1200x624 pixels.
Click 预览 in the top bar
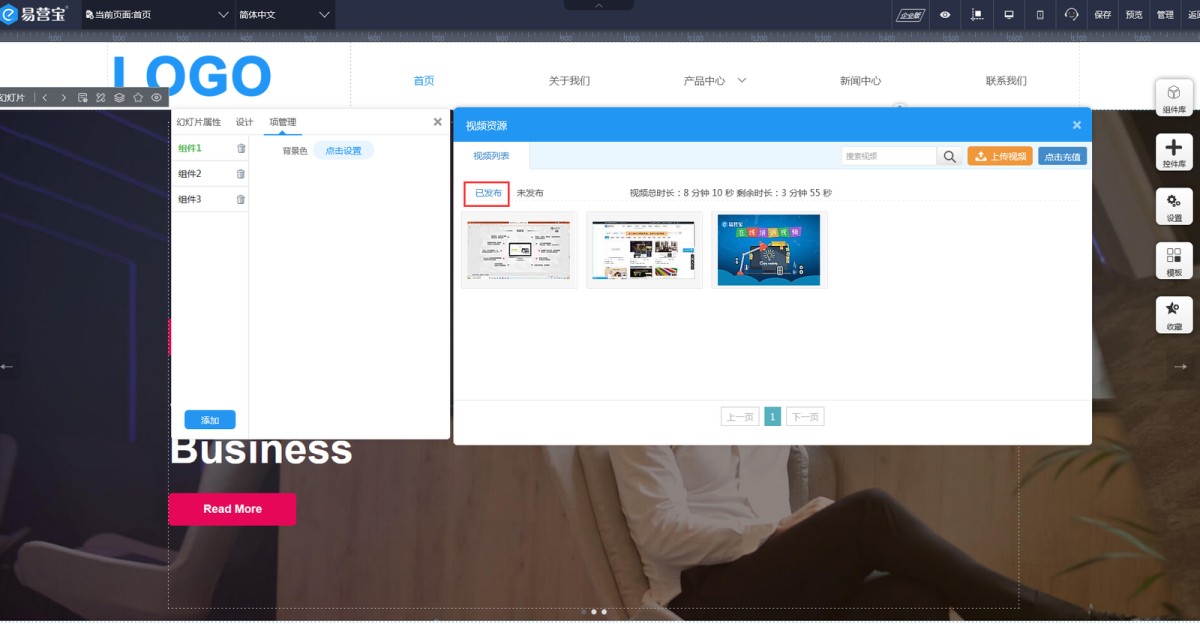[1134, 15]
